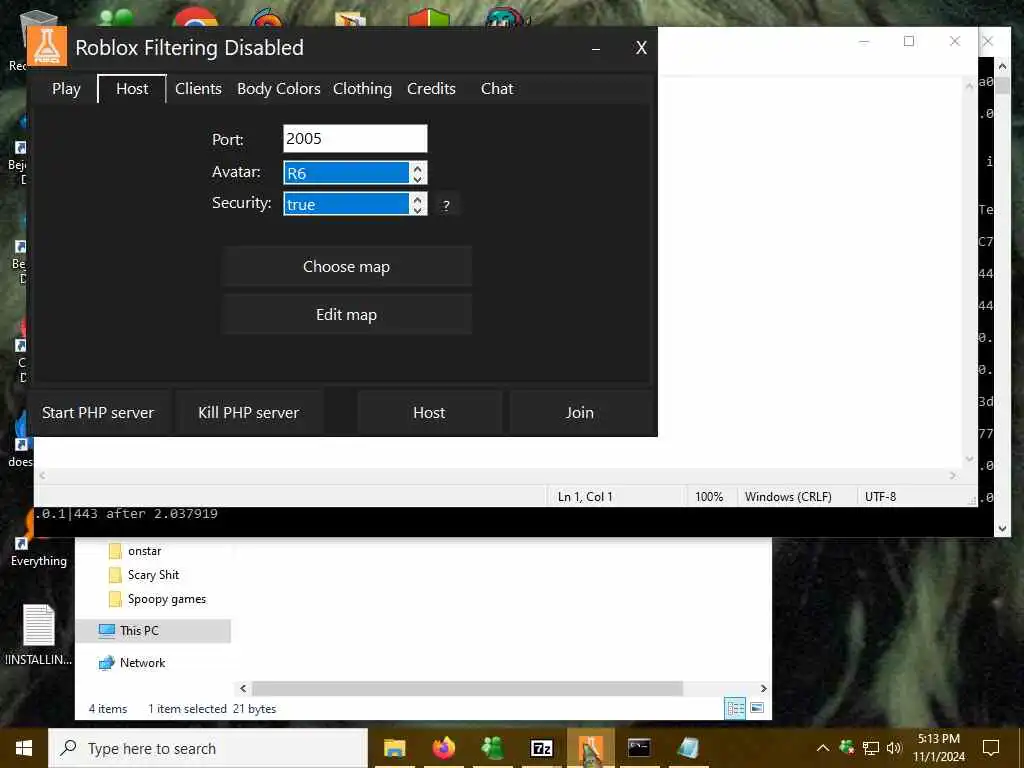Click the green messenger tray icon
This screenshot has height=768, width=1024.
(x=847, y=748)
